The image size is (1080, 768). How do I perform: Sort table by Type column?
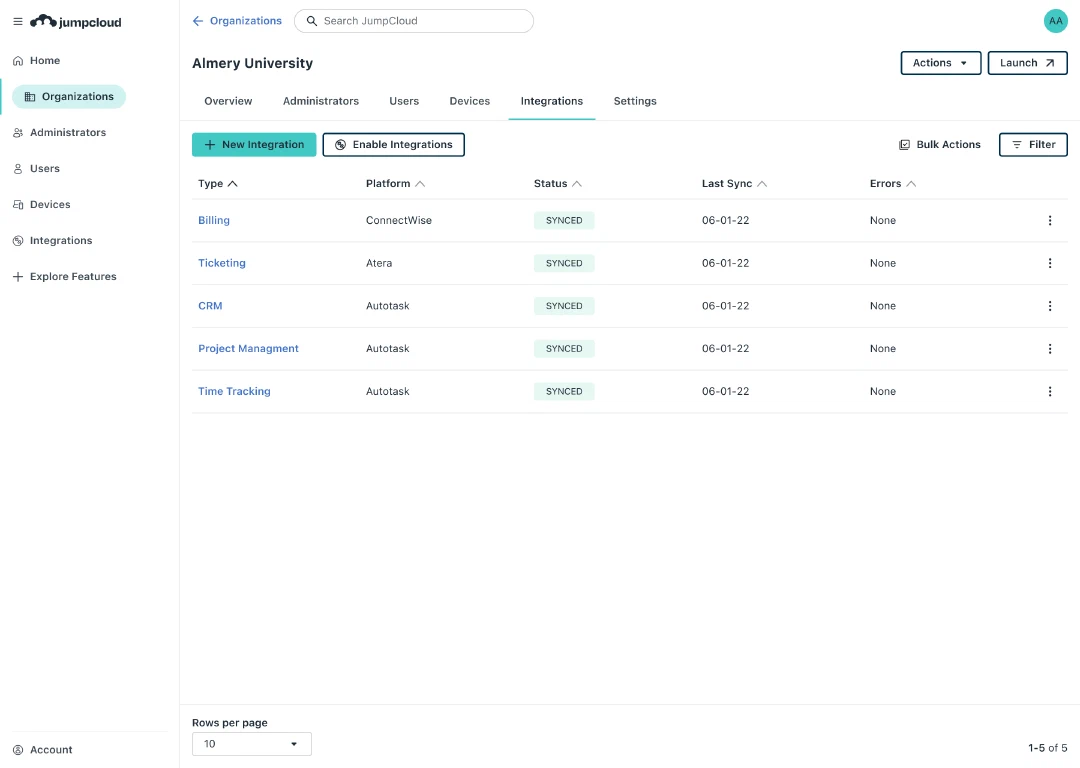(218, 183)
